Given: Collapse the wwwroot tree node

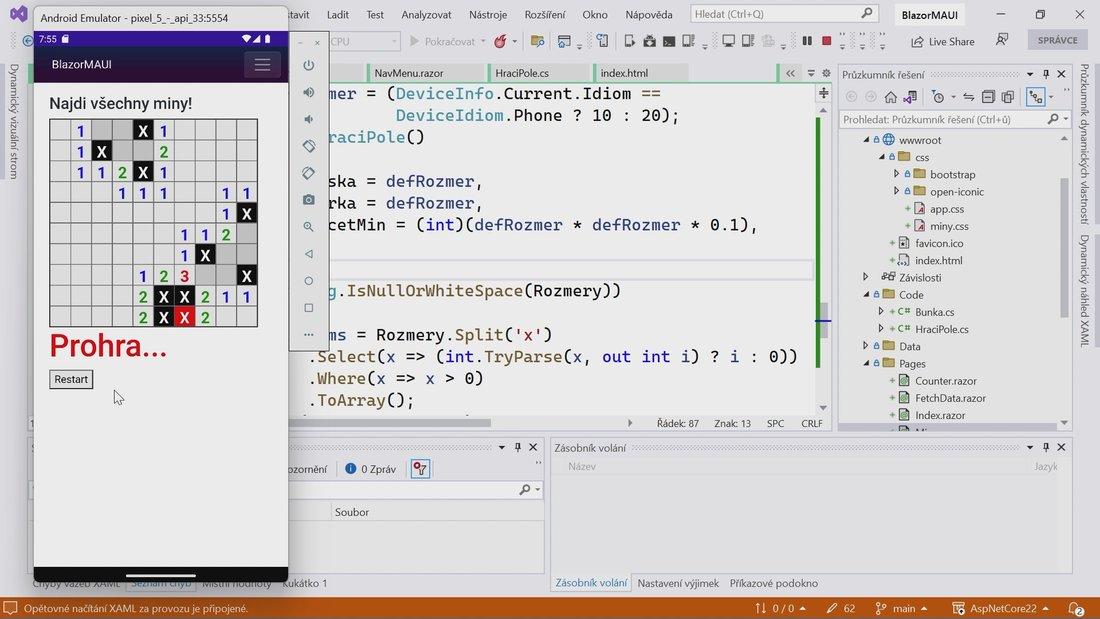Looking at the screenshot, I should pyautogui.click(x=866, y=140).
